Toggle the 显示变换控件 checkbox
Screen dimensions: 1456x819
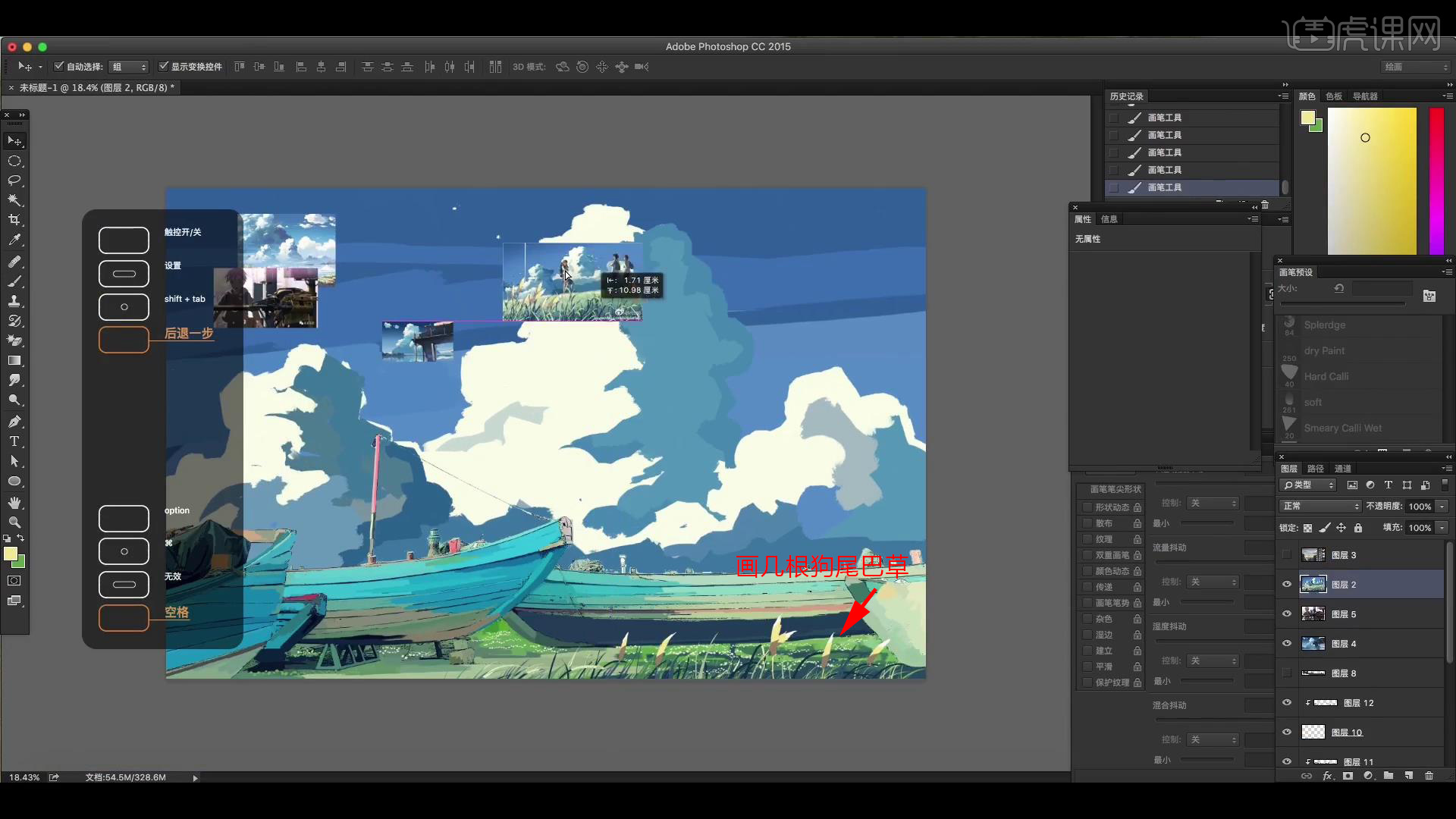pyautogui.click(x=163, y=67)
